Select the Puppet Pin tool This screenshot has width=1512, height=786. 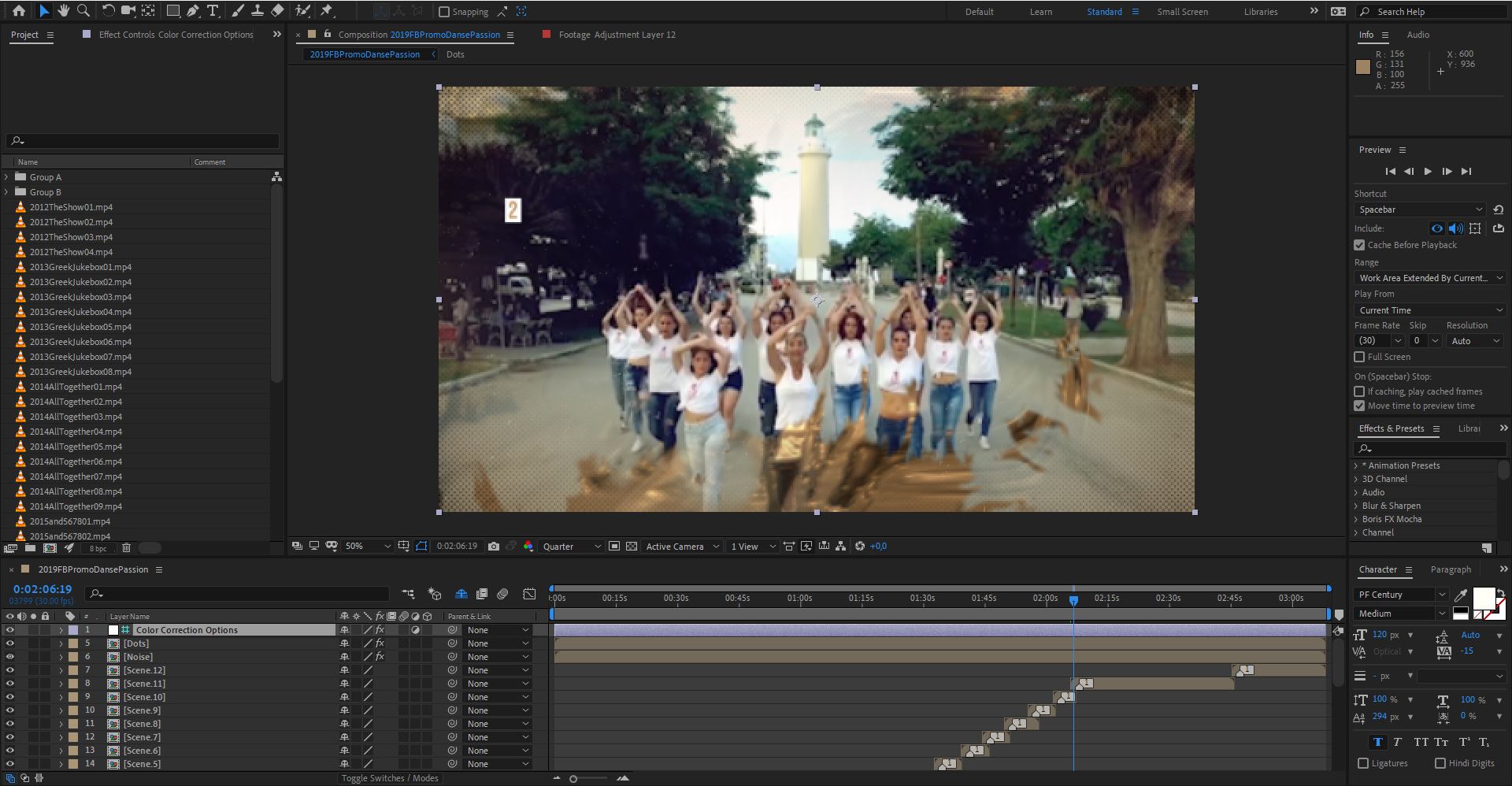tap(327, 11)
